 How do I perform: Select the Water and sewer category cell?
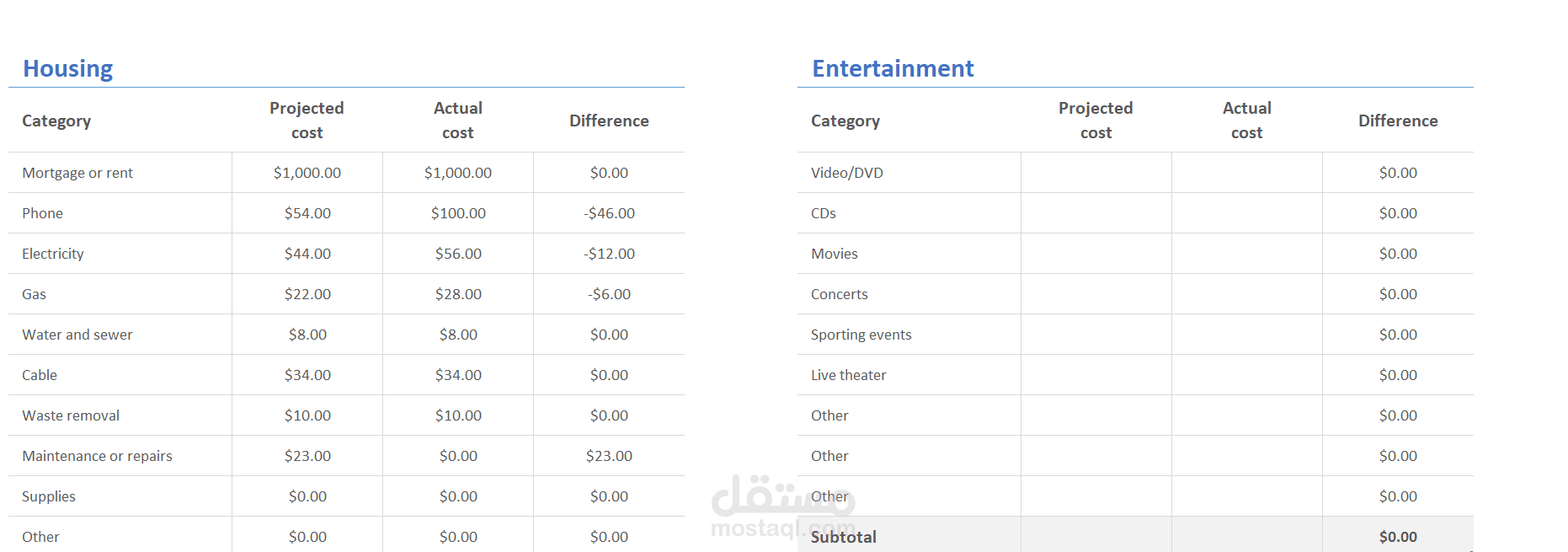click(120, 335)
